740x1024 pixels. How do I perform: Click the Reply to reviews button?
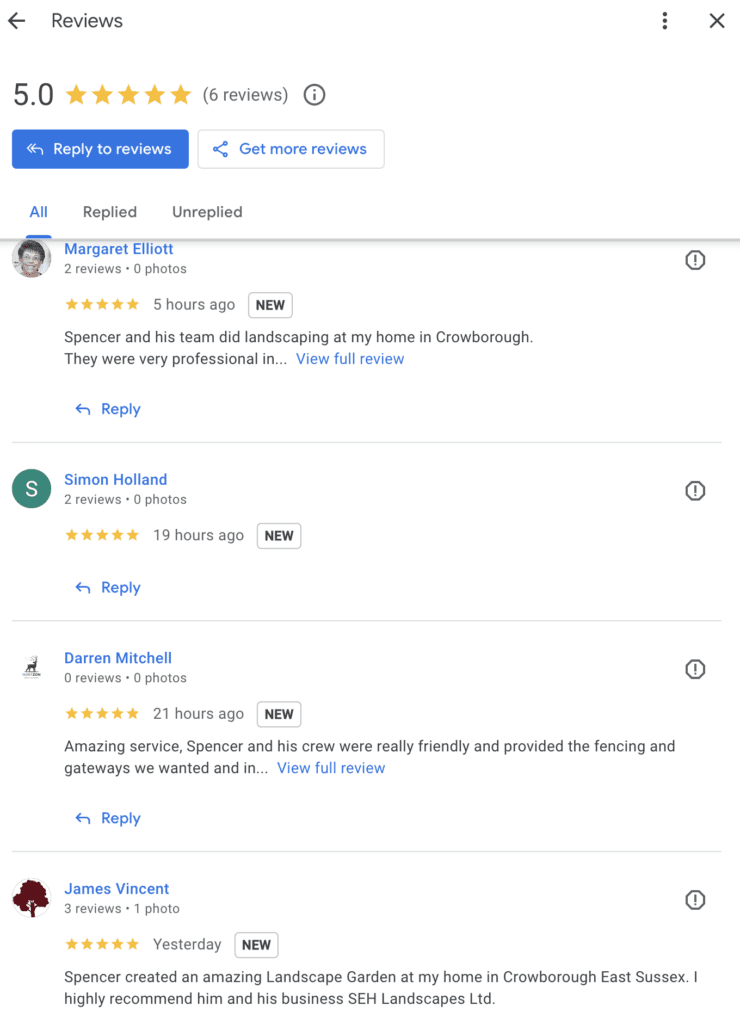(x=100, y=148)
